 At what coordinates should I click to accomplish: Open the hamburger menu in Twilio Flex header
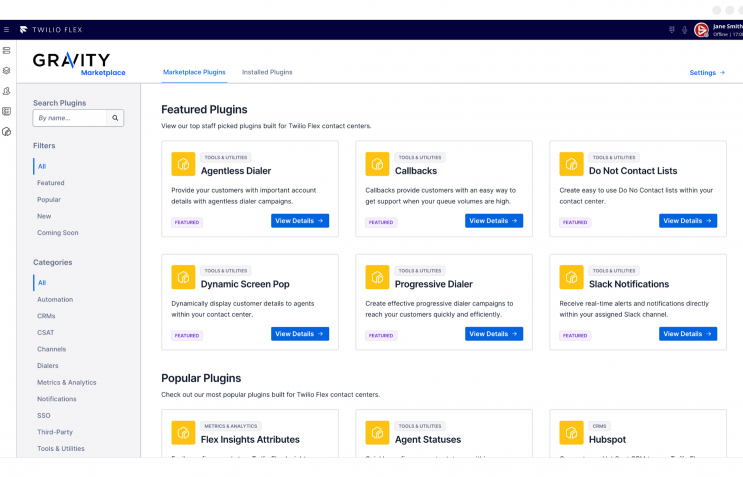pyautogui.click(x=6, y=29)
